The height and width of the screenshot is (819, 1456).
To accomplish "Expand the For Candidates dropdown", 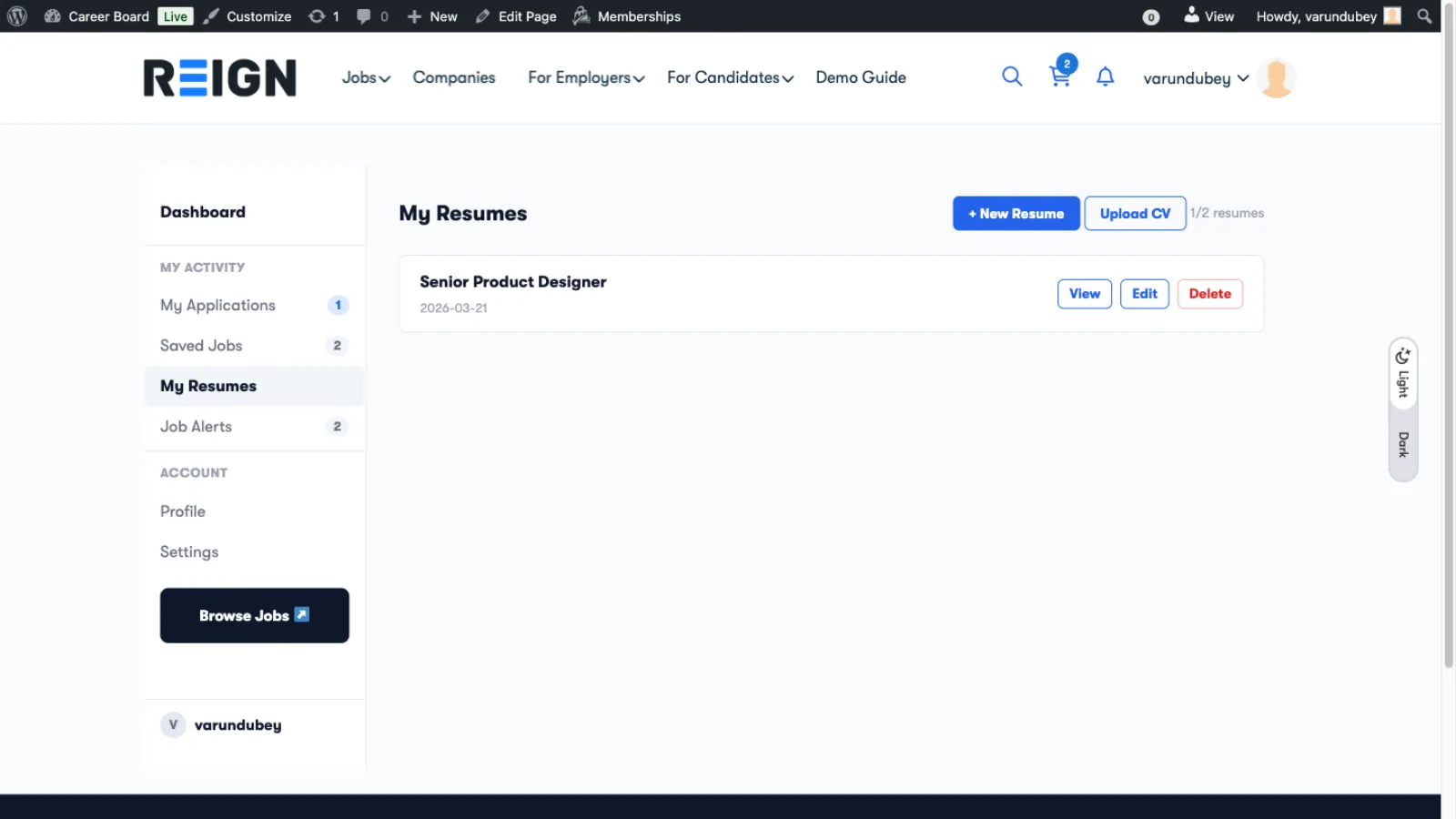I will pos(730,77).
